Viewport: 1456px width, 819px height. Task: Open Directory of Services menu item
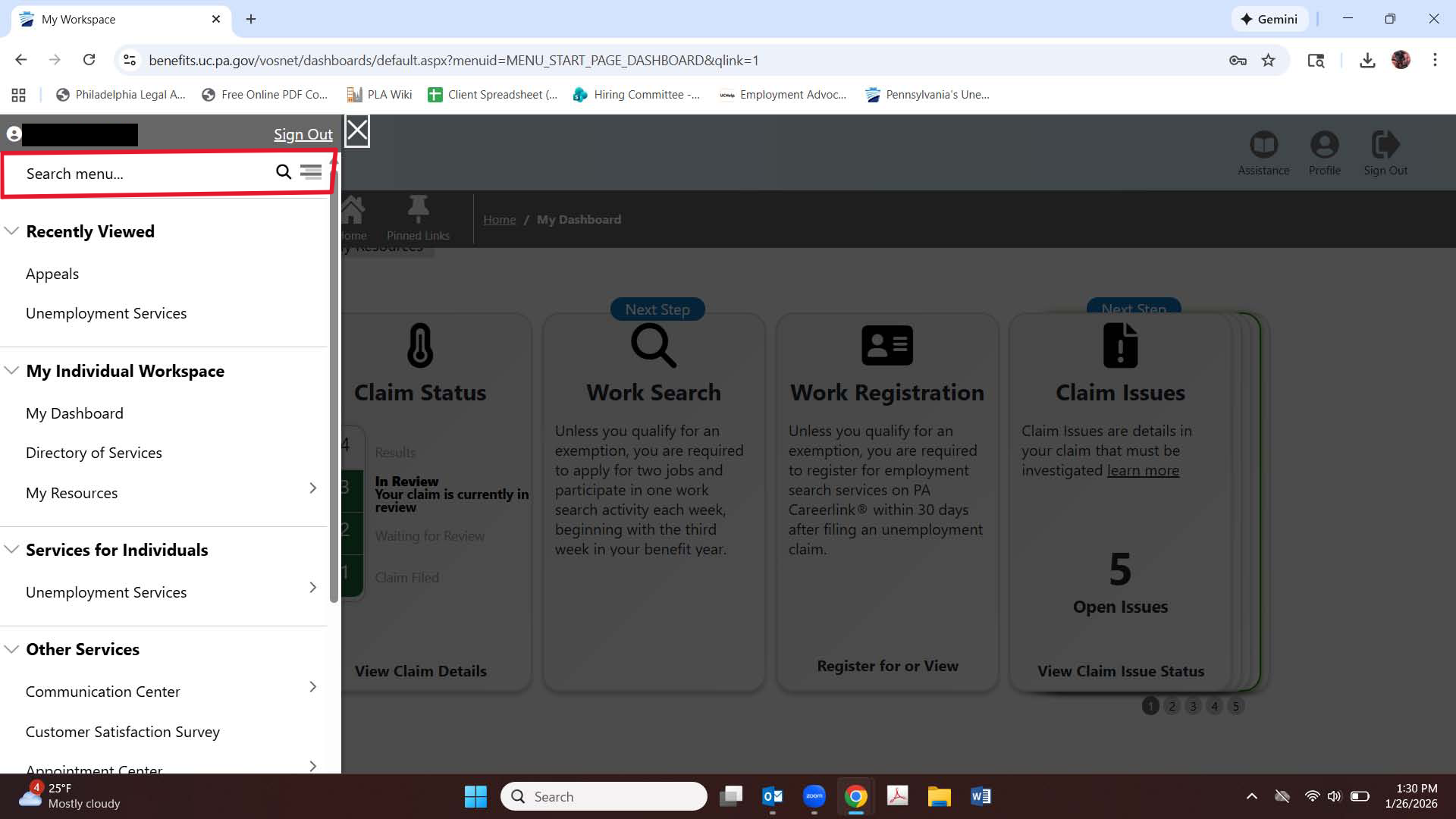(x=94, y=453)
